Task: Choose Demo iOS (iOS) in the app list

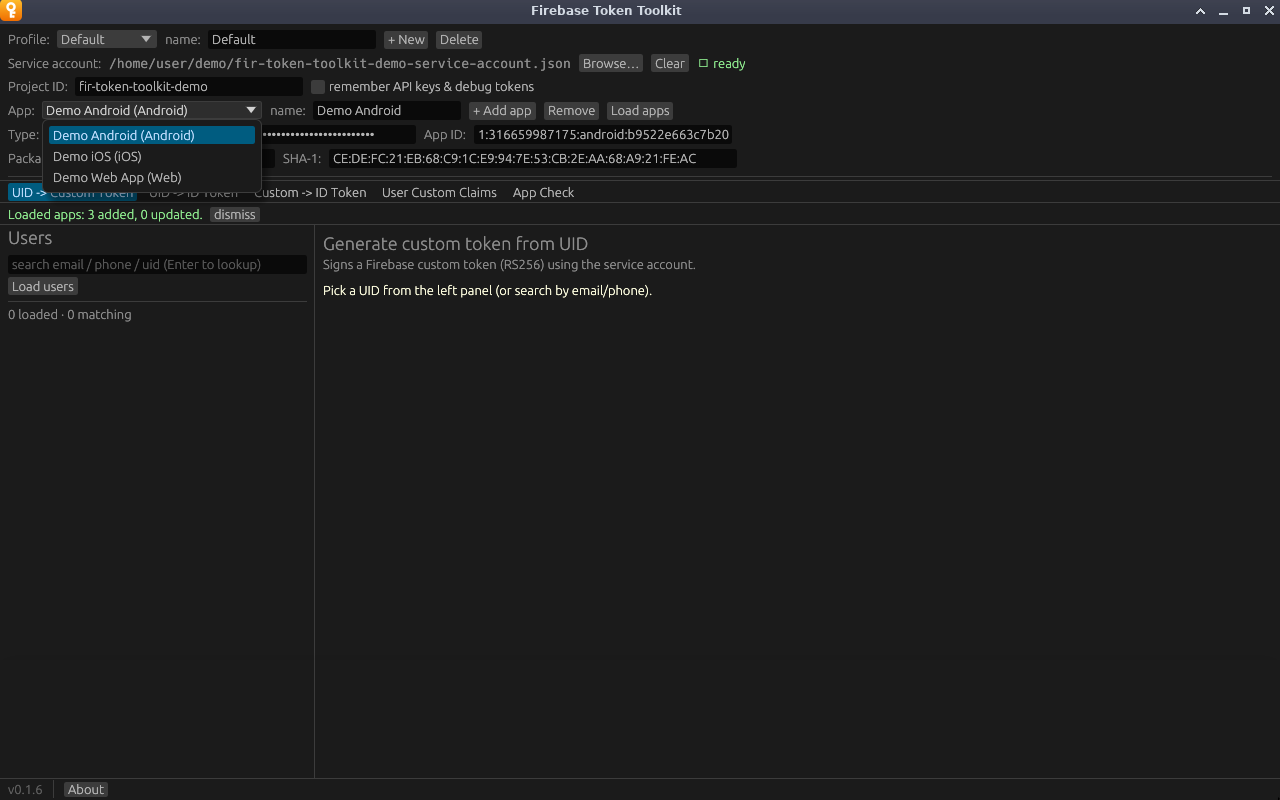Action: click(x=152, y=157)
